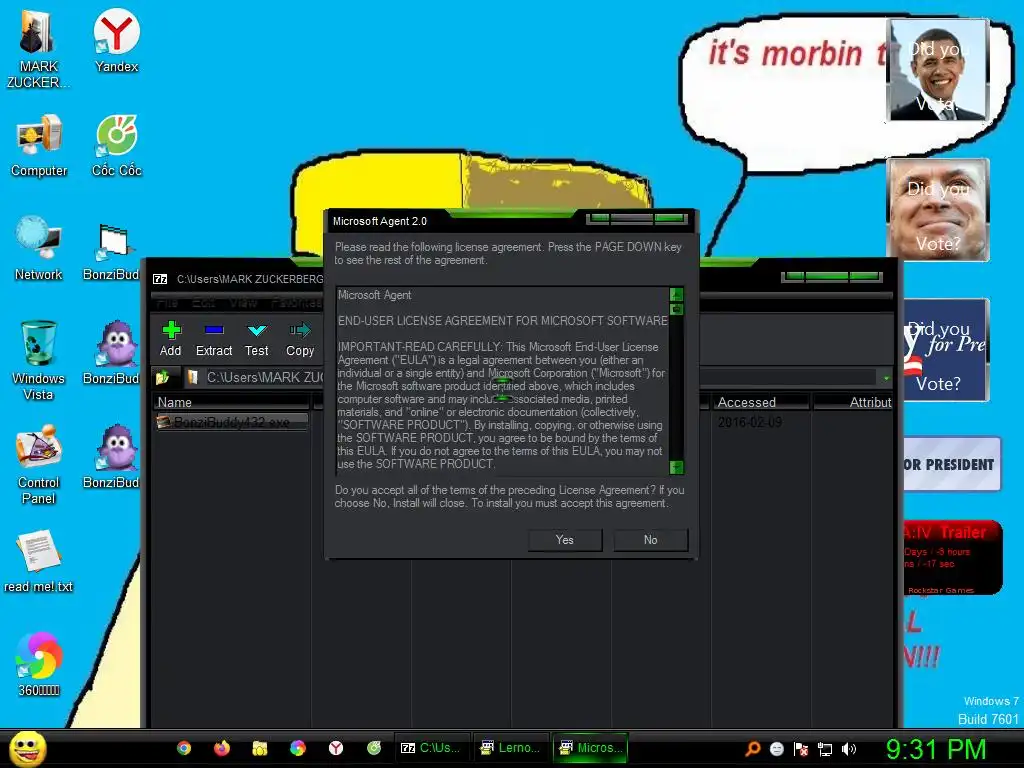Launch Cốc Cốc from the taskbar
The width and height of the screenshot is (1024, 768).
click(374, 748)
